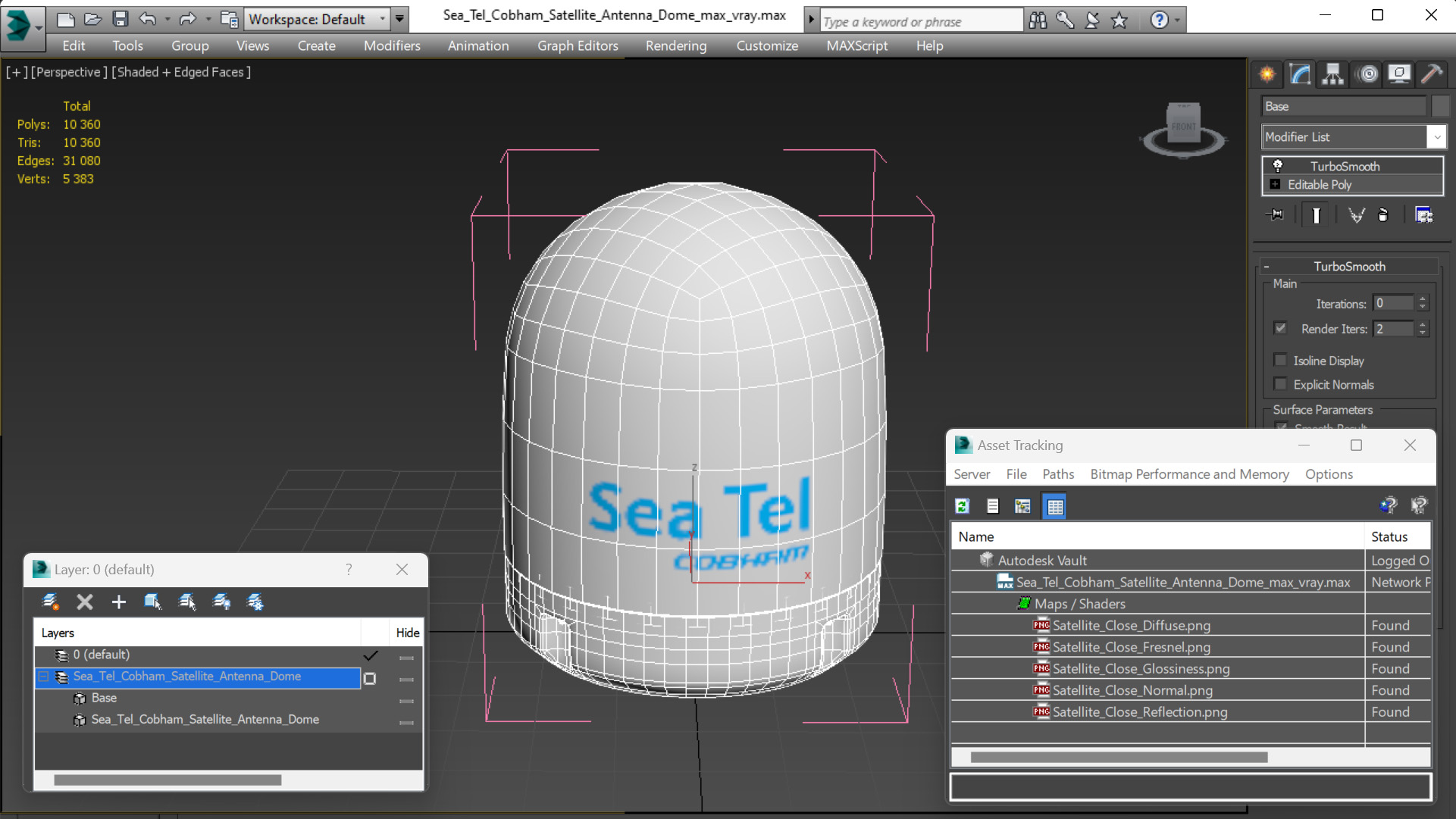The width and height of the screenshot is (1456, 819).
Task: Click Asset Tracking horizontal scrollbar
Action: (1119, 758)
